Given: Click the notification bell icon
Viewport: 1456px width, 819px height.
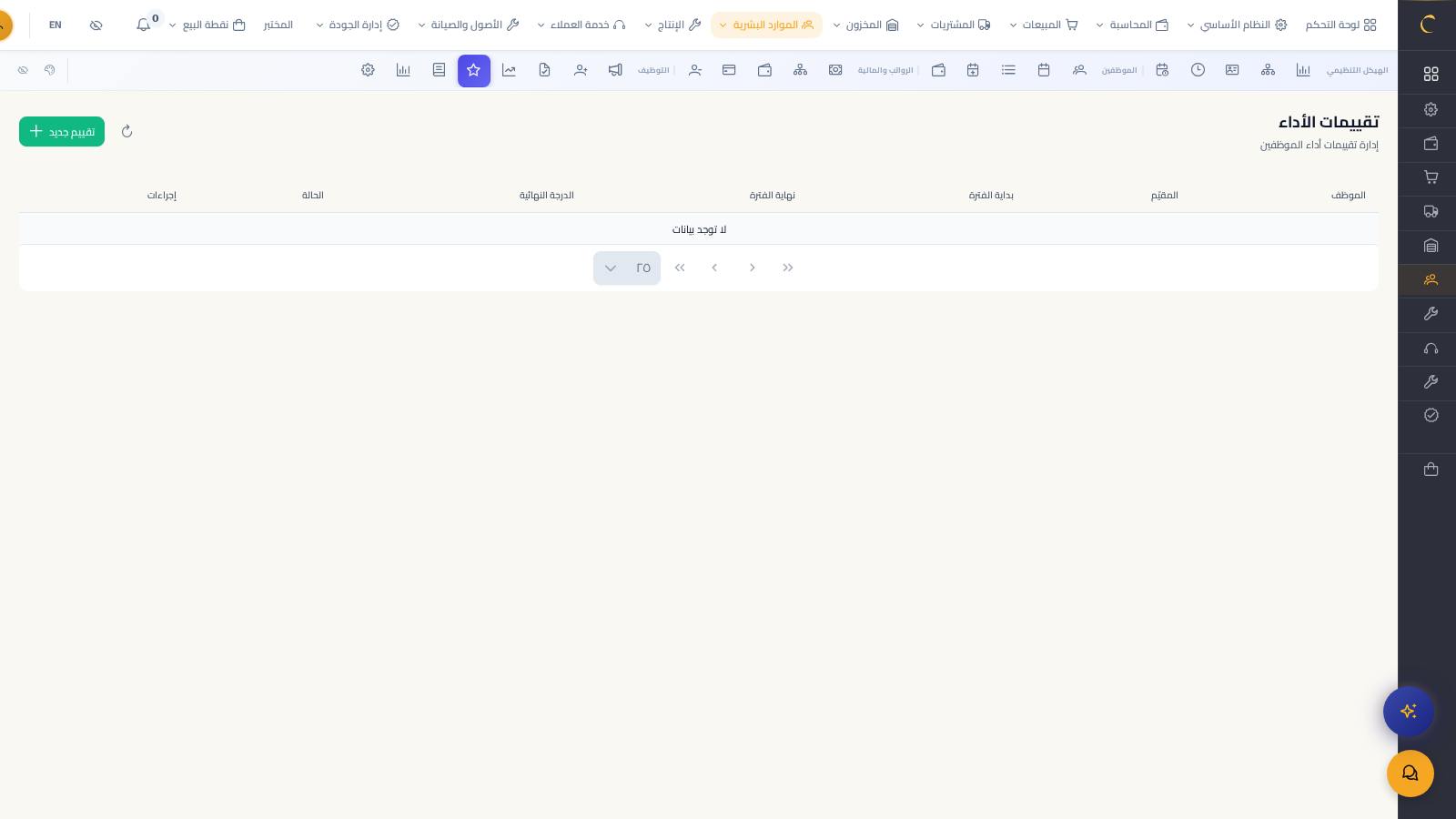Looking at the screenshot, I should click(144, 25).
